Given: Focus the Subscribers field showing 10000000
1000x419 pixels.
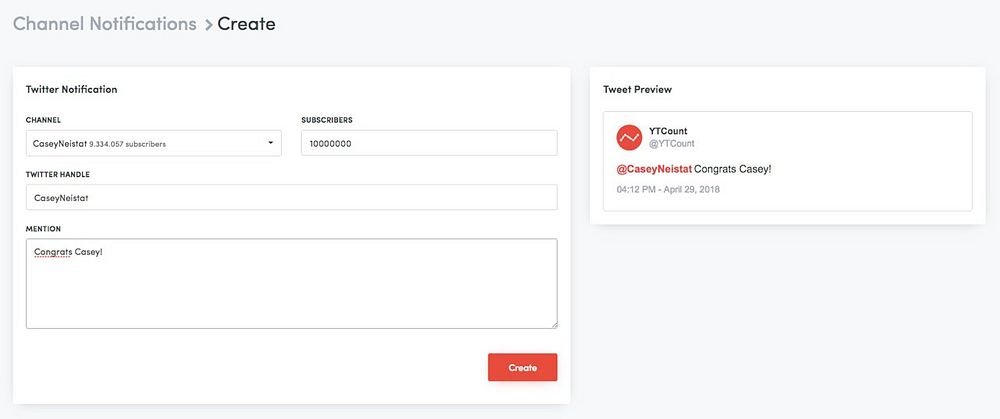Looking at the screenshot, I should click(x=428, y=143).
